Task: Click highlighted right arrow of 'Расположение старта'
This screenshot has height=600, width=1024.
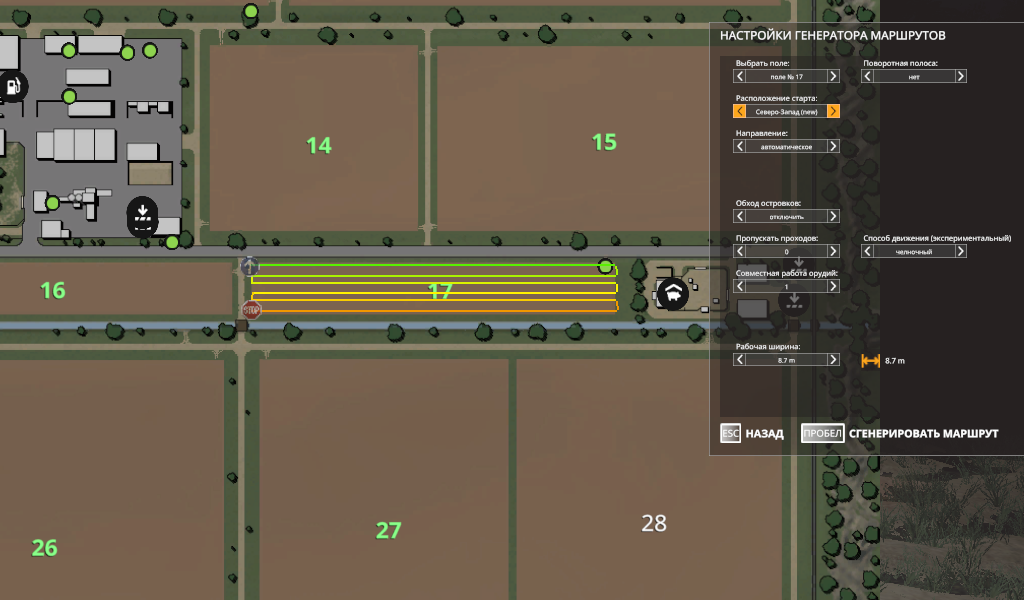Action: [x=833, y=112]
